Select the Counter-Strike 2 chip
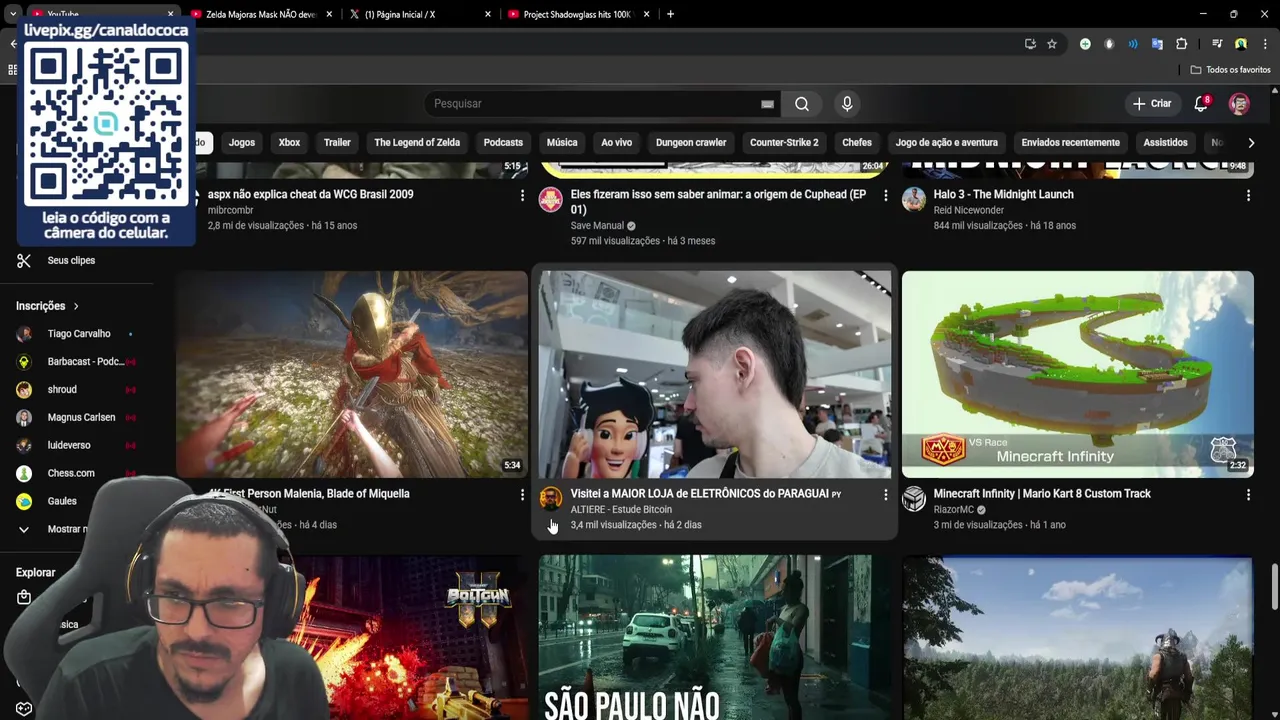Screen dimensions: 1280x720 click(784, 142)
